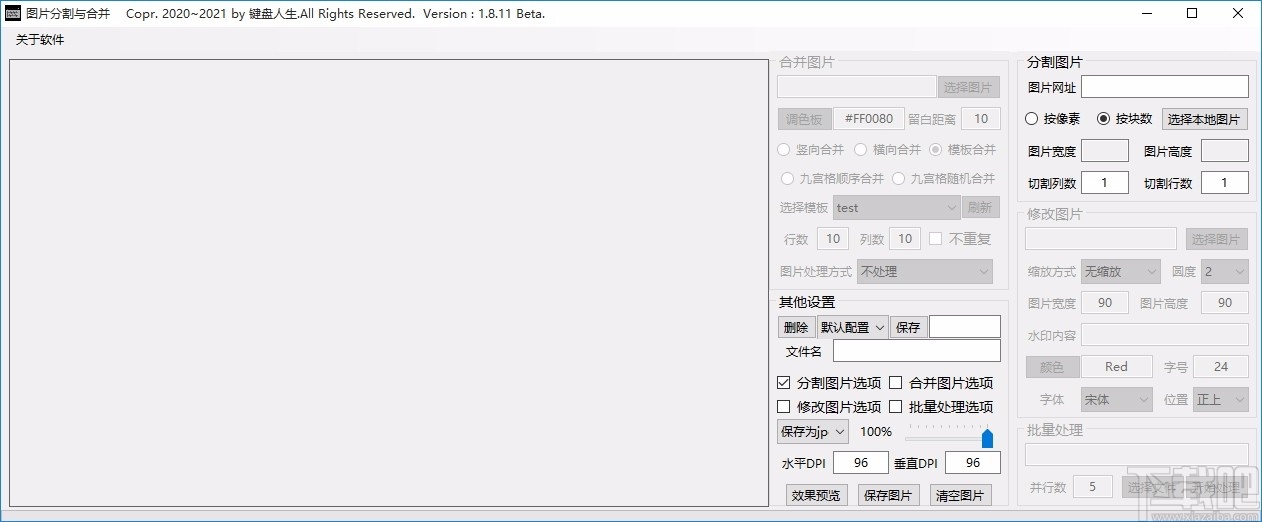This screenshot has width=1262, height=522.
Task: Select the 竖向合并 radio button
Action: [x=785, y=150]
